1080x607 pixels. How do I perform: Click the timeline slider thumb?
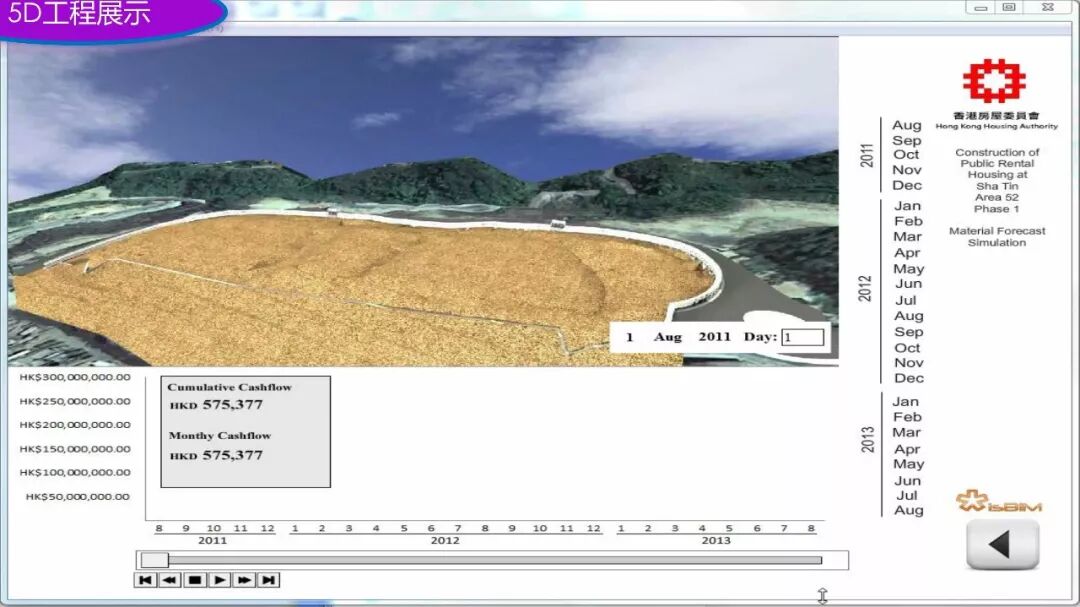click(x=155, y=560)
